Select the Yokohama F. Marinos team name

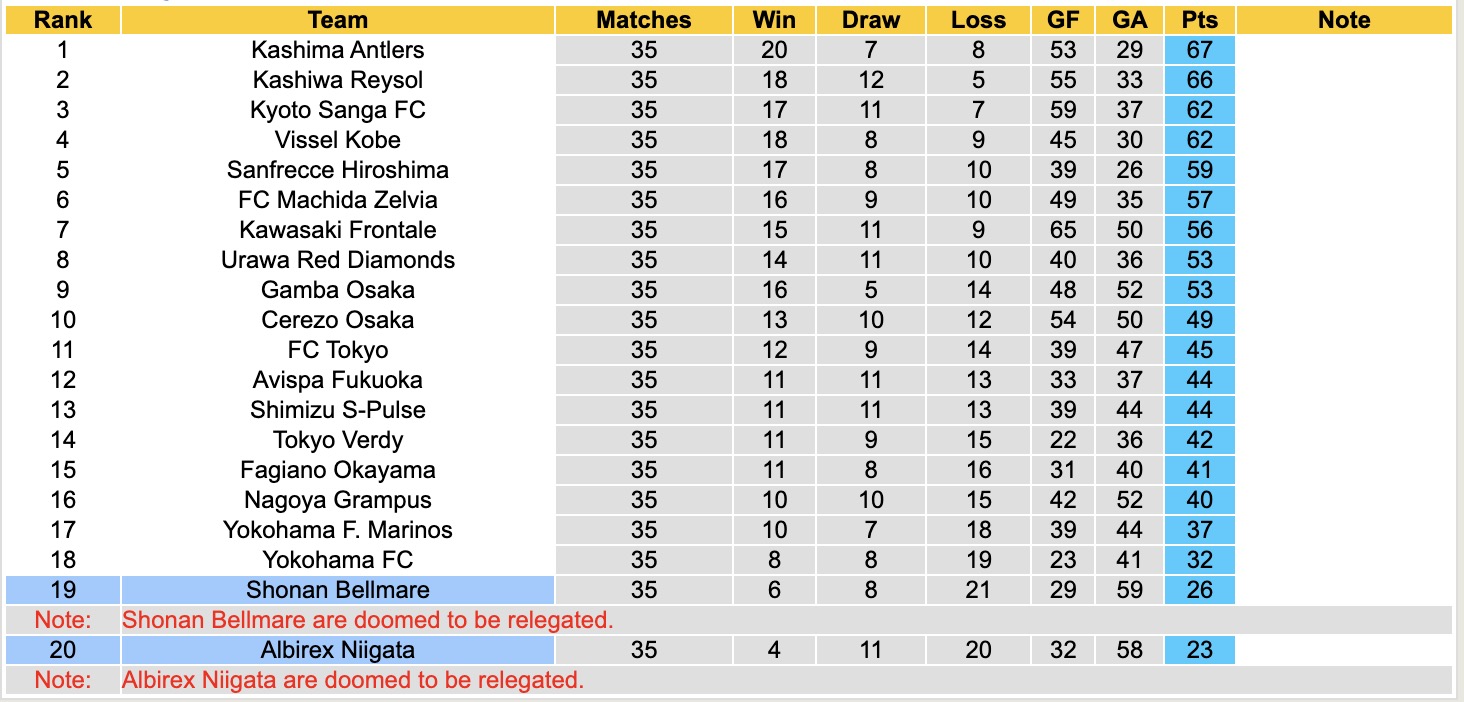(338, 530)
